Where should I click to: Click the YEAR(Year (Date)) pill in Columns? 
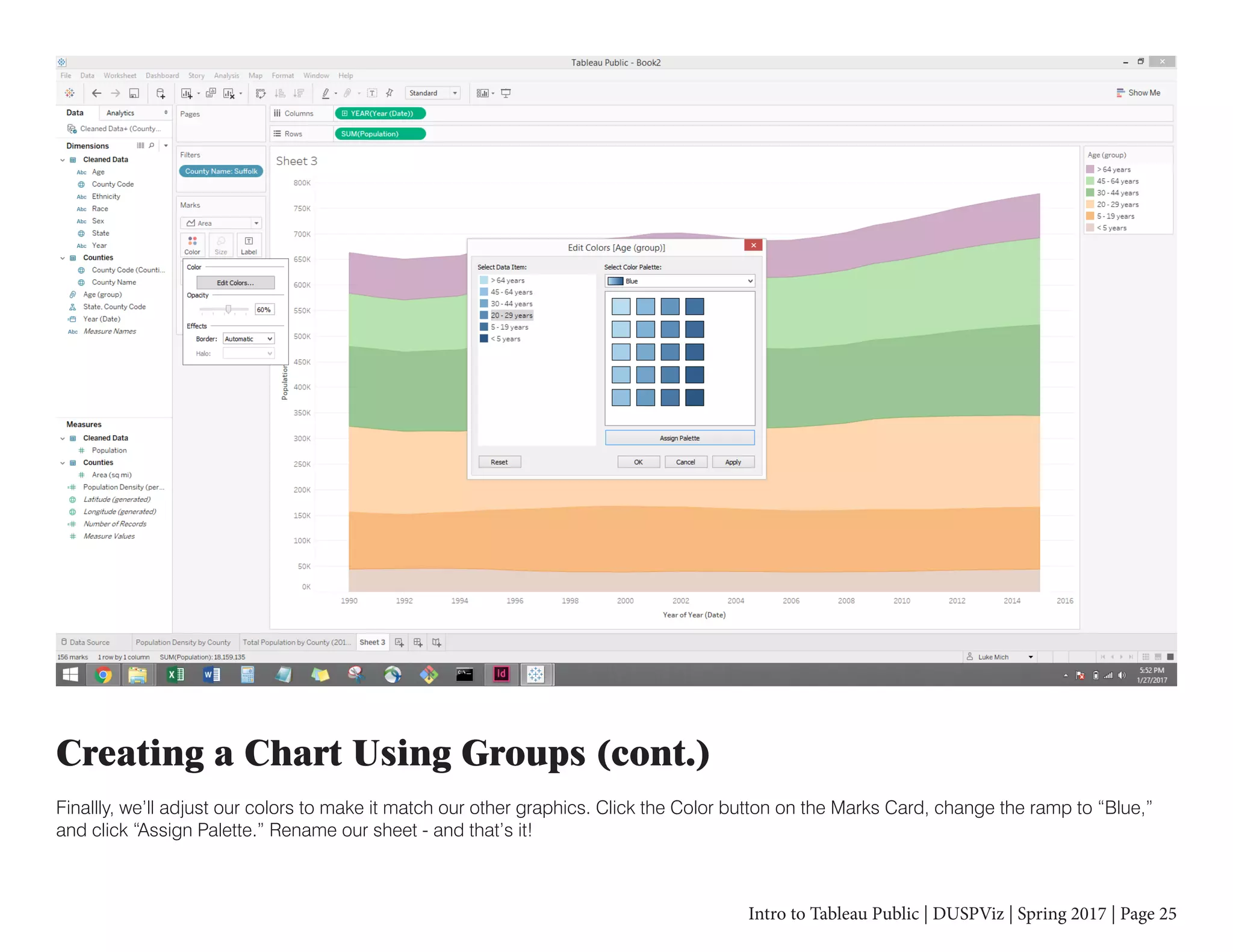[380, 113]
